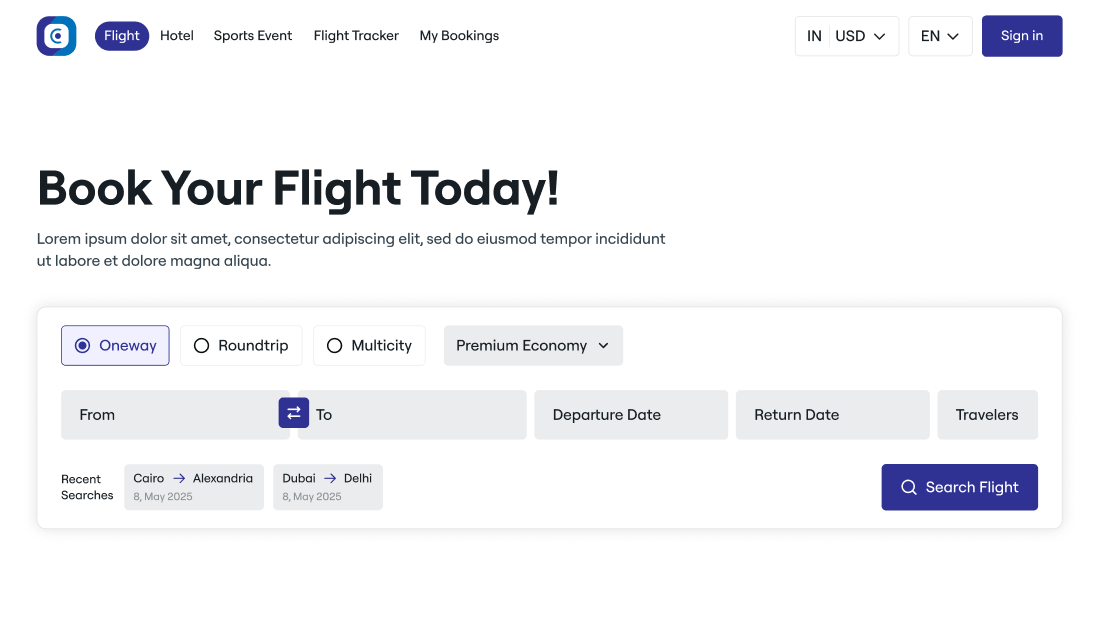The height and width of the screenshot is (622, 1100).
Task: Click the chevron on Premium Economy selector
Action: tap(603, 345)
